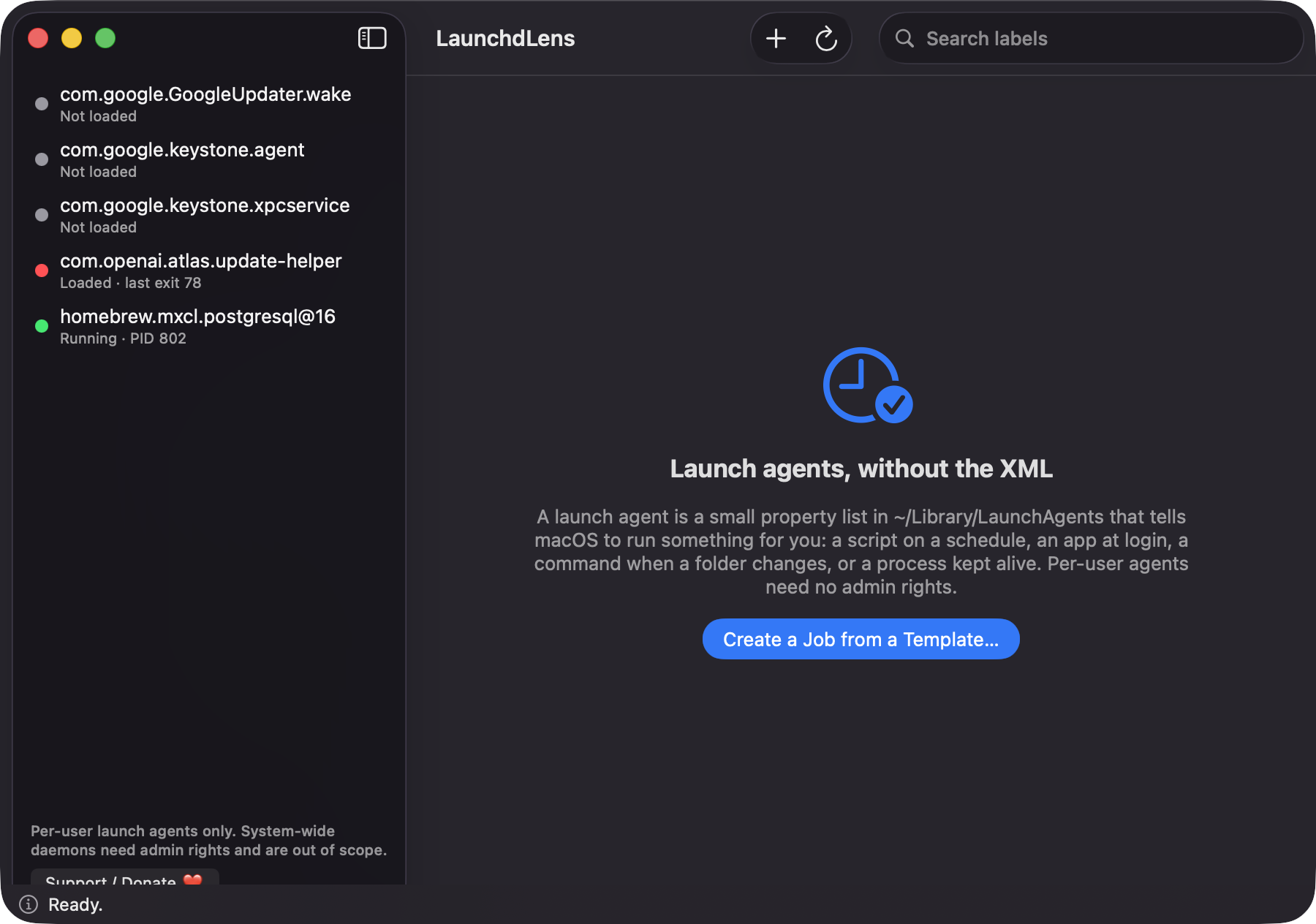This screenshot has height=924, width=1316.
Task: Select com.google.GoogleUpdater.wake in sidebar
Action: point(209,105)
